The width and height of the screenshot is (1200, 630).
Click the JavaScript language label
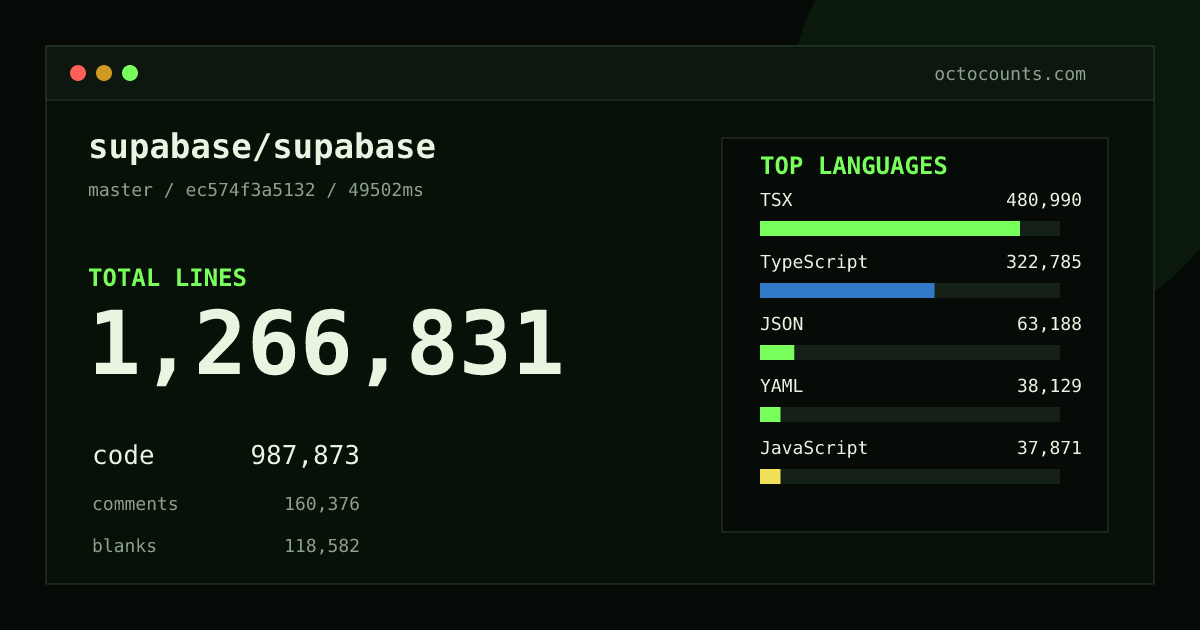[x=814, y=448]
